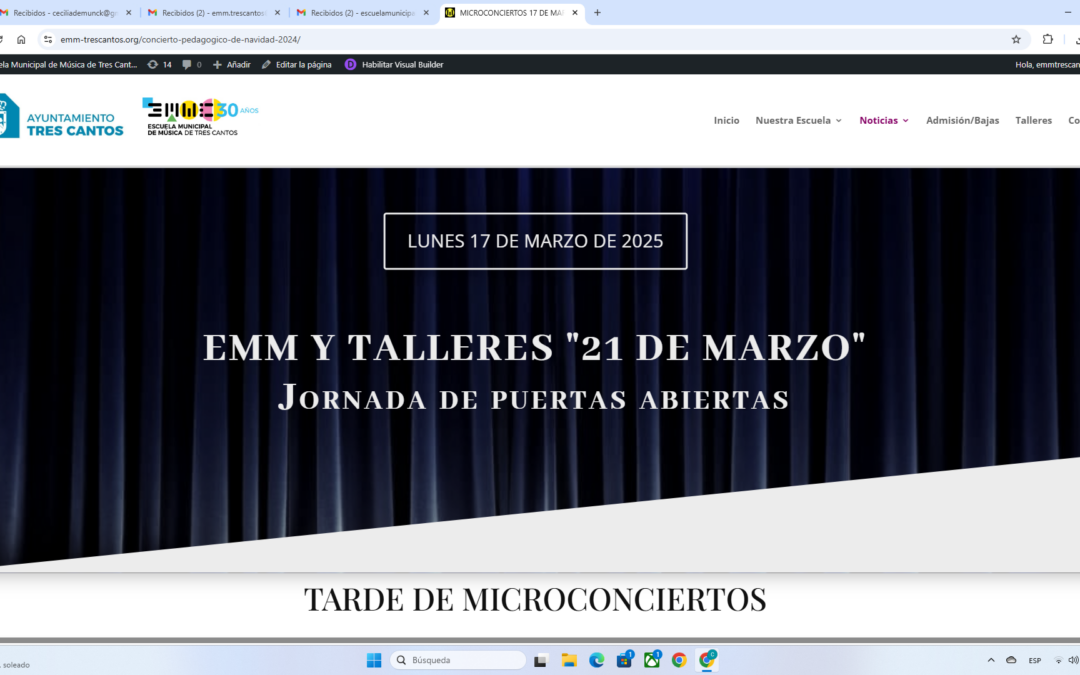The height and width of the screenshot is (675, 1080).
Task: Click the Ayuntamiento Tres Cantos logo
Action: pyautogui.click(x=62, y=119)
